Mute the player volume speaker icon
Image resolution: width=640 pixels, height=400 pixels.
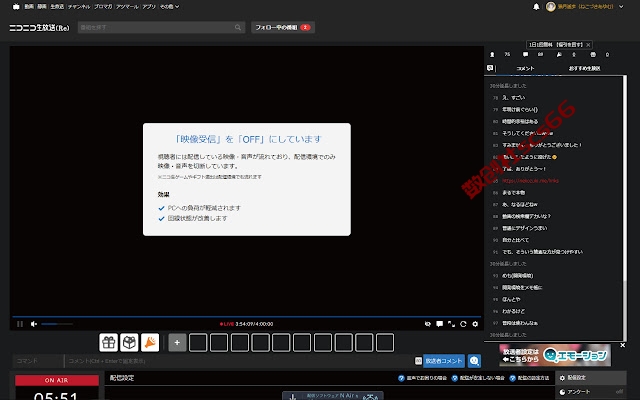[34, 324]
